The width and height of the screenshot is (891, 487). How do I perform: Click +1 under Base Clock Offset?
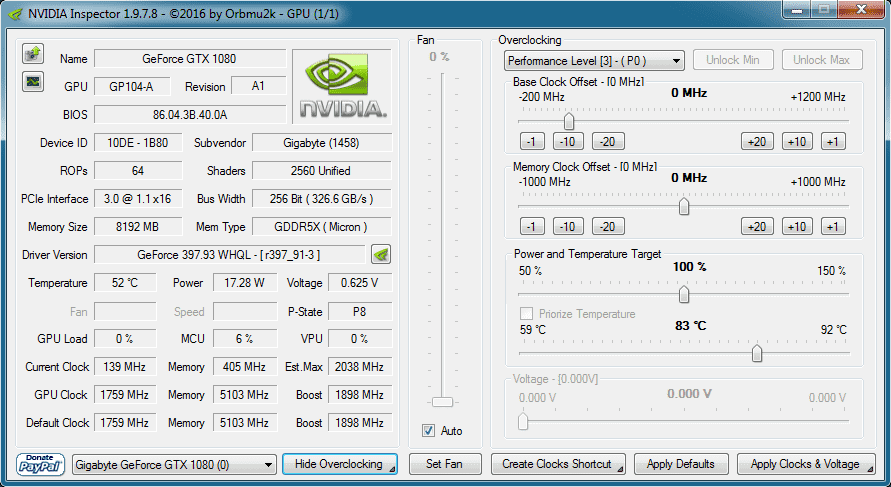833,141
